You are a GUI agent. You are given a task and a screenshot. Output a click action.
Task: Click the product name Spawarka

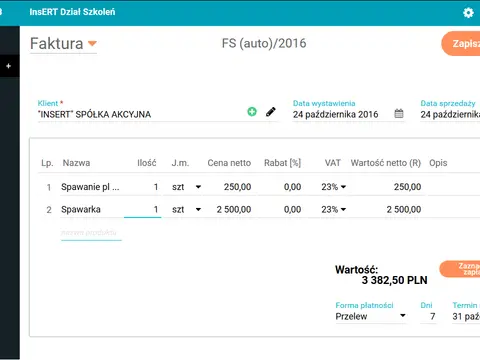tap(81, 209)
